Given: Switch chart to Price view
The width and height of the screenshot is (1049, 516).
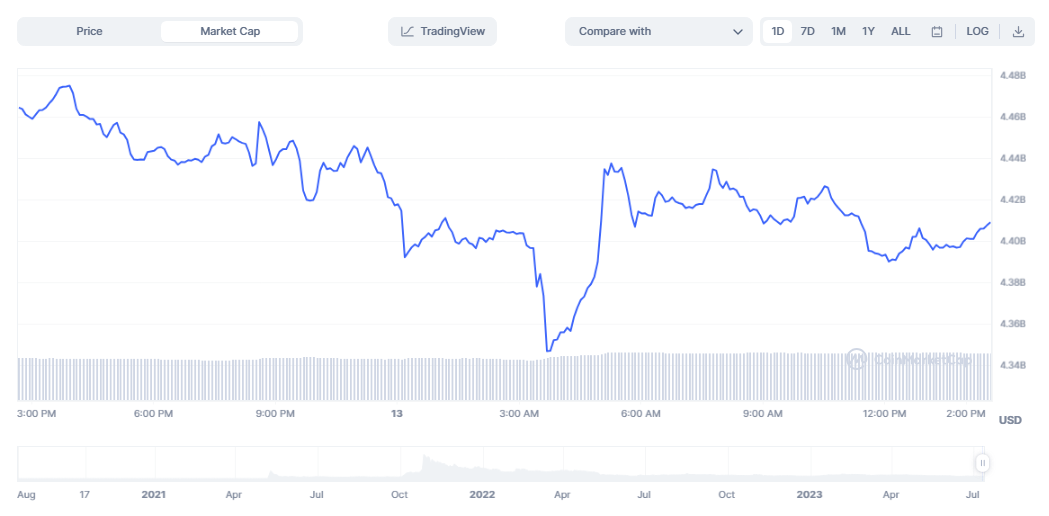Looking at the screenshot, I should tap(89, 32).
